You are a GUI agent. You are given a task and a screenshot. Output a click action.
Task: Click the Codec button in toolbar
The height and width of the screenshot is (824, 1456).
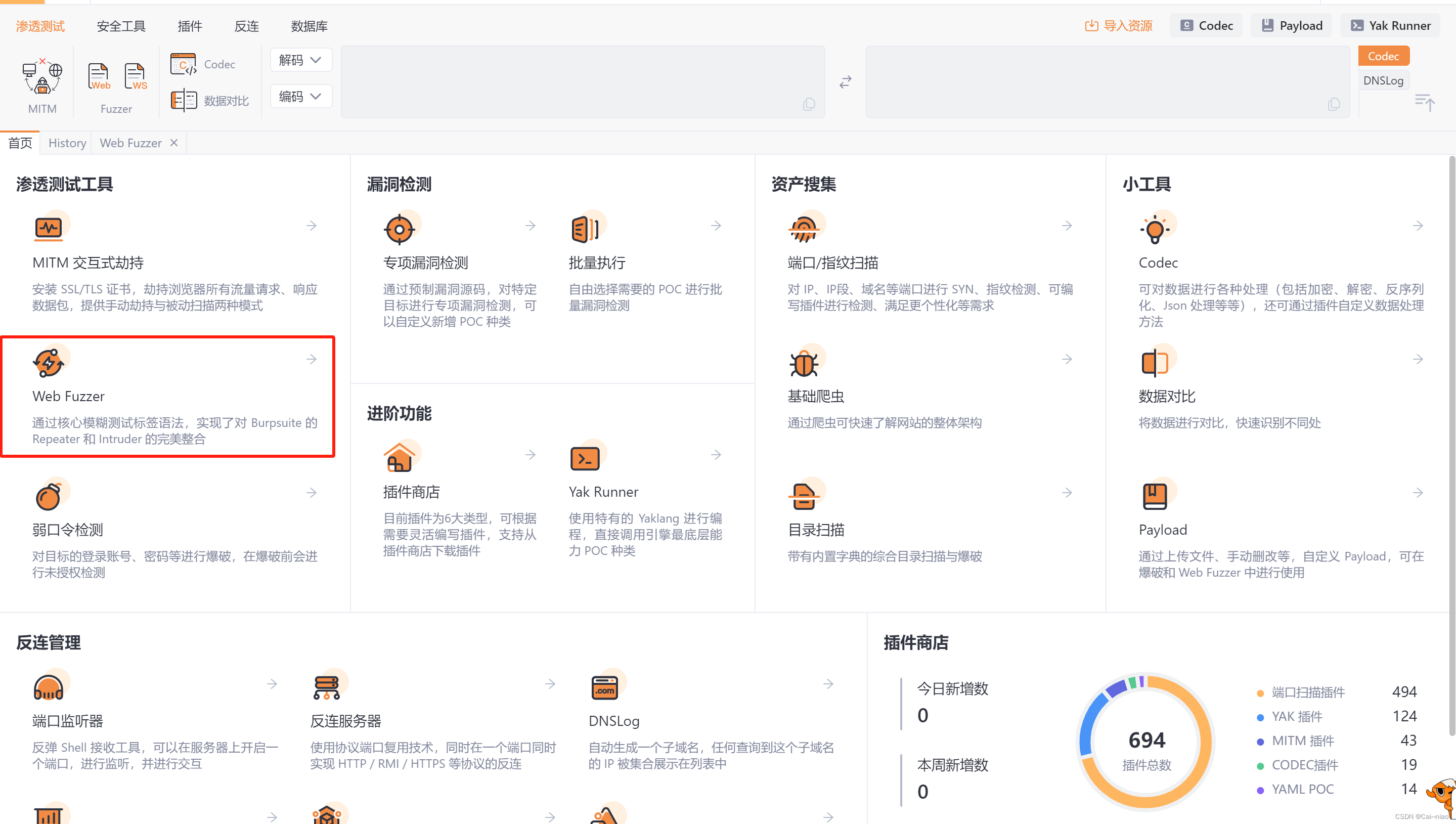tap(1208, 25)
